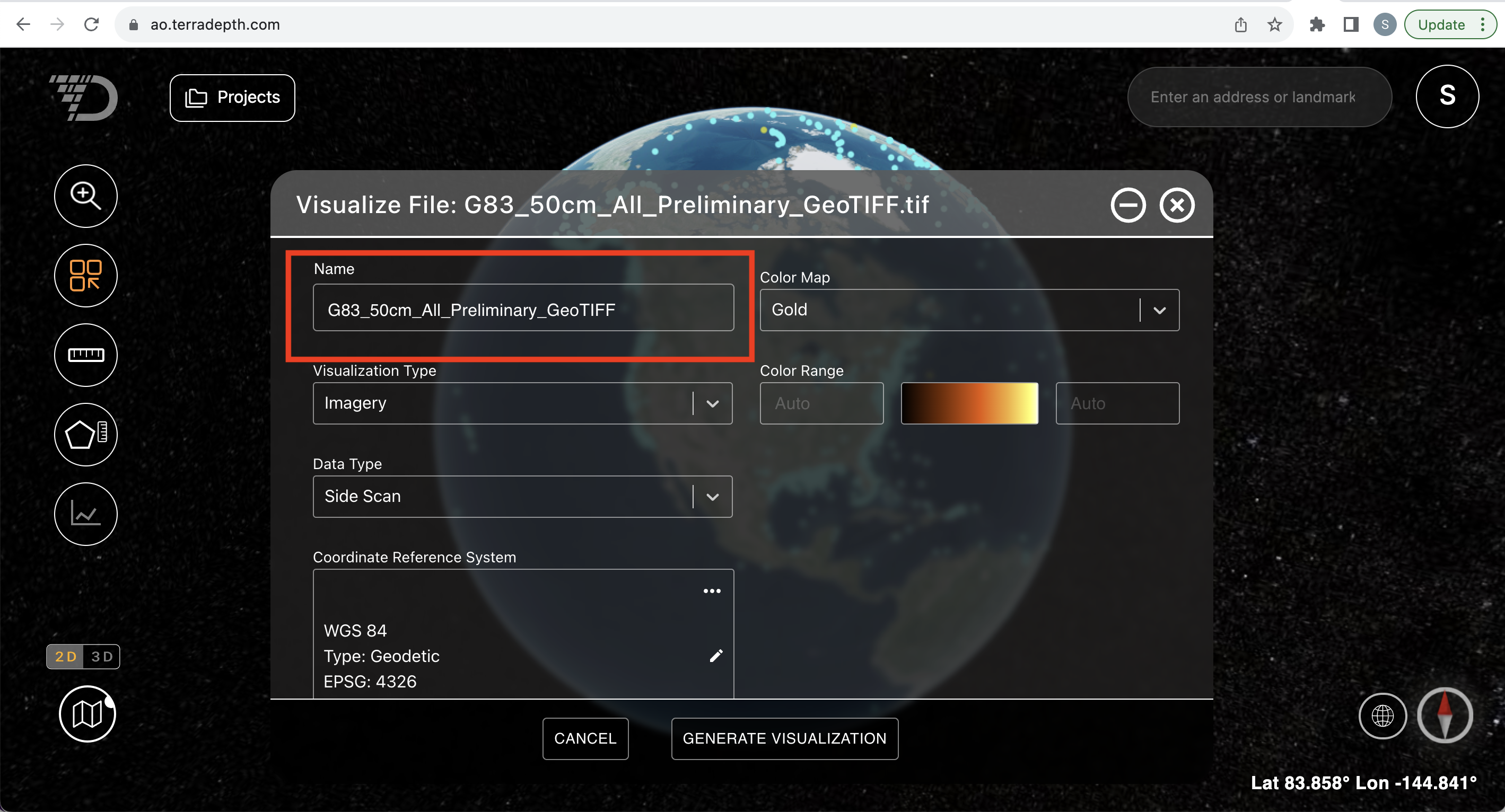The image size is (1505, 812).
Task: Focus the Name input field
Action: (523, 307)
